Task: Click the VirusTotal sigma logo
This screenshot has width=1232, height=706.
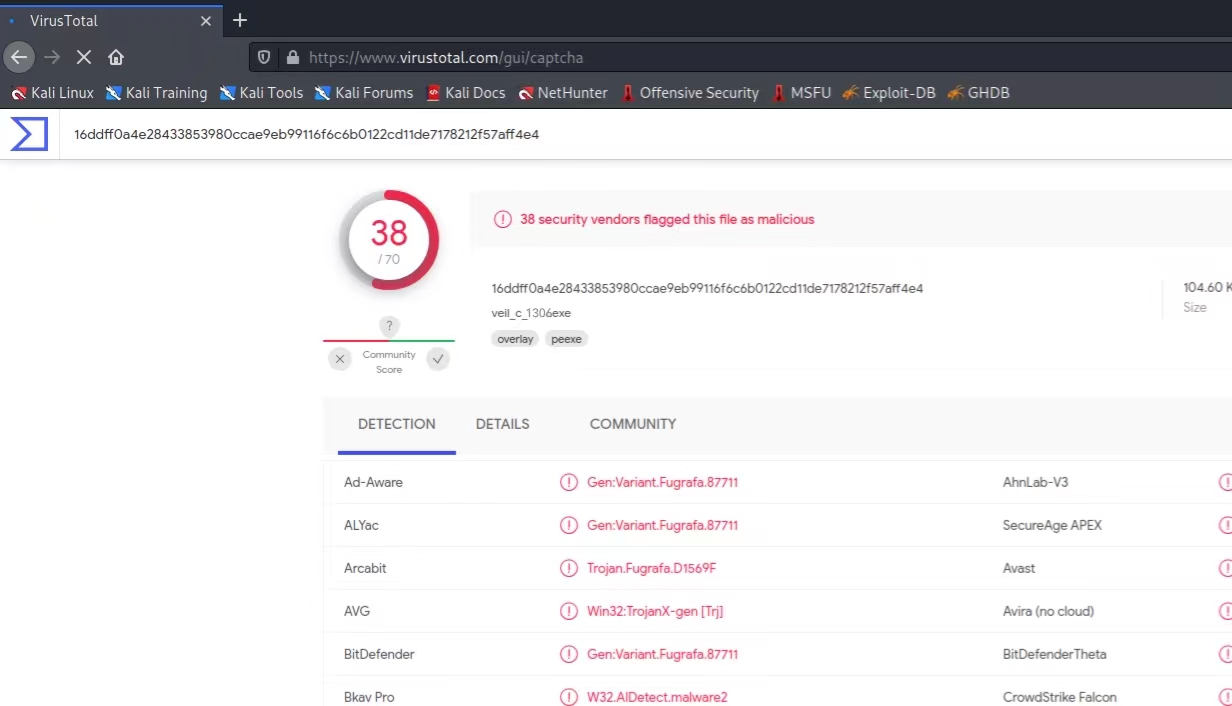Action: (29, 134)
